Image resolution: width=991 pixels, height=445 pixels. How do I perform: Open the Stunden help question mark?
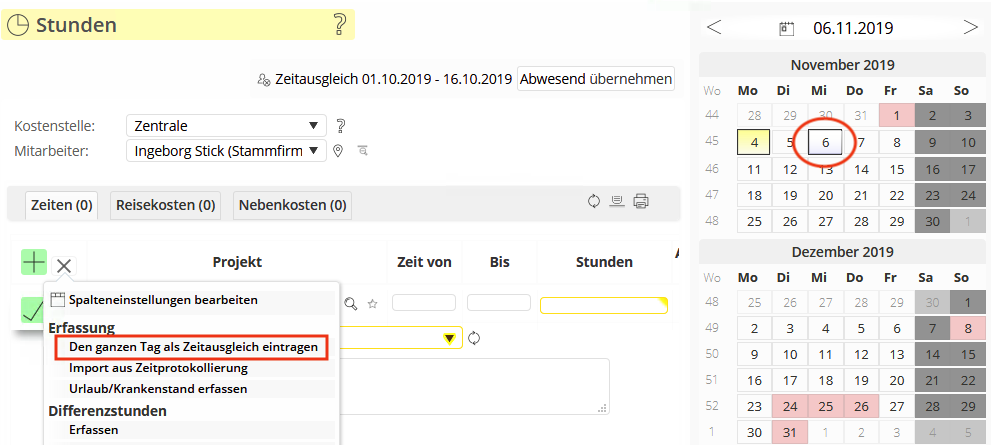[x=339, y=25]
